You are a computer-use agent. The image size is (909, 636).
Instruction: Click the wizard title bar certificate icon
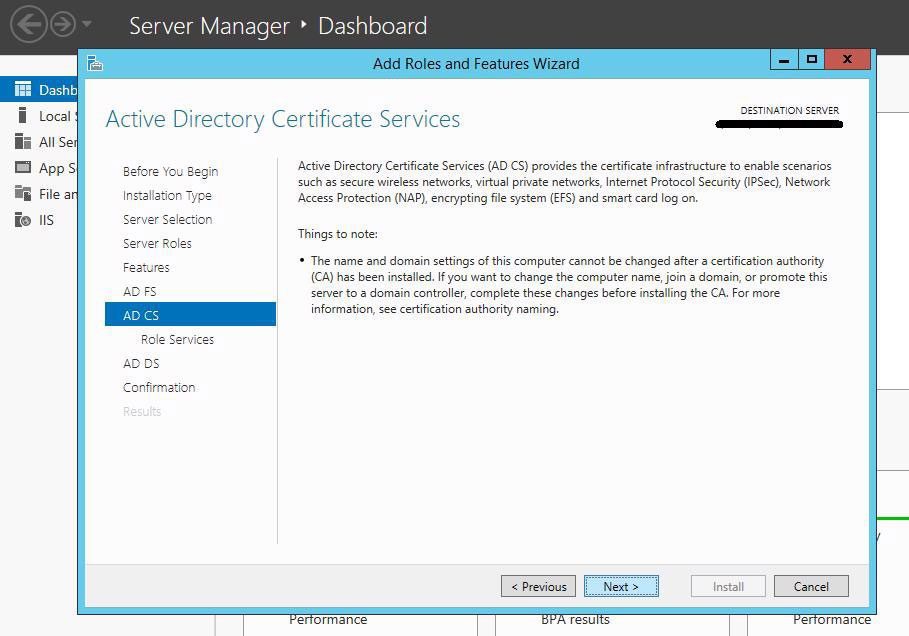[94, 62]
